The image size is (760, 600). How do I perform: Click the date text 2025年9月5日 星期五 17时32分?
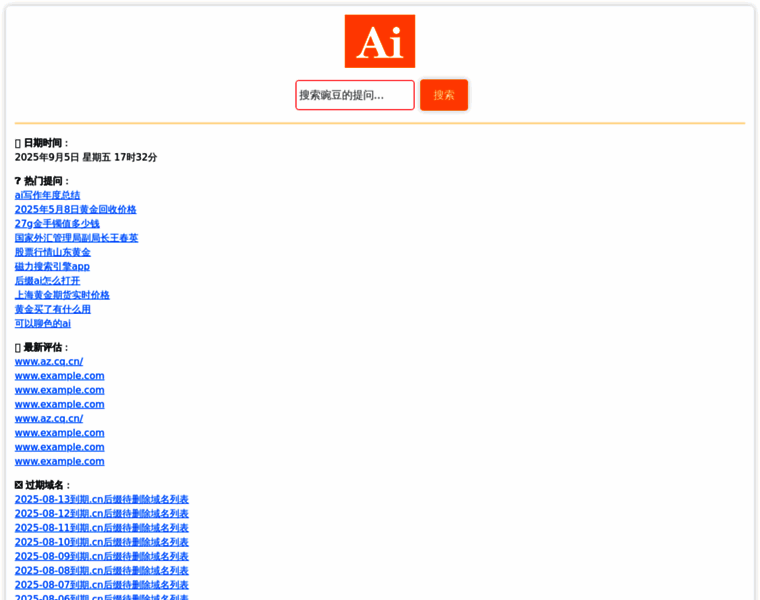click(86, 157)
